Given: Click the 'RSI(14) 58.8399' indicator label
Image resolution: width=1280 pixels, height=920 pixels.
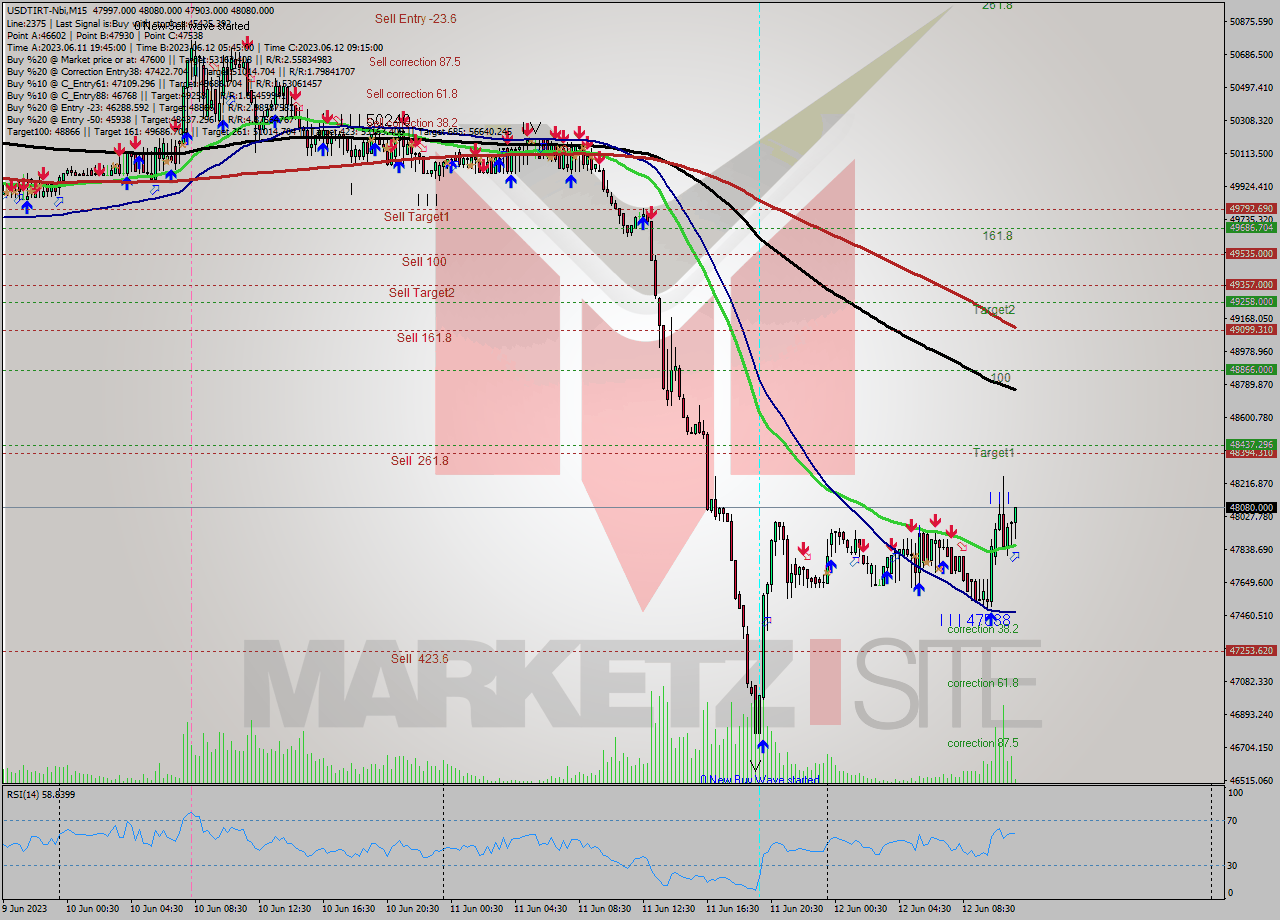Looking at the screenshot, I should pyautogui.click(x=41, y=794).
